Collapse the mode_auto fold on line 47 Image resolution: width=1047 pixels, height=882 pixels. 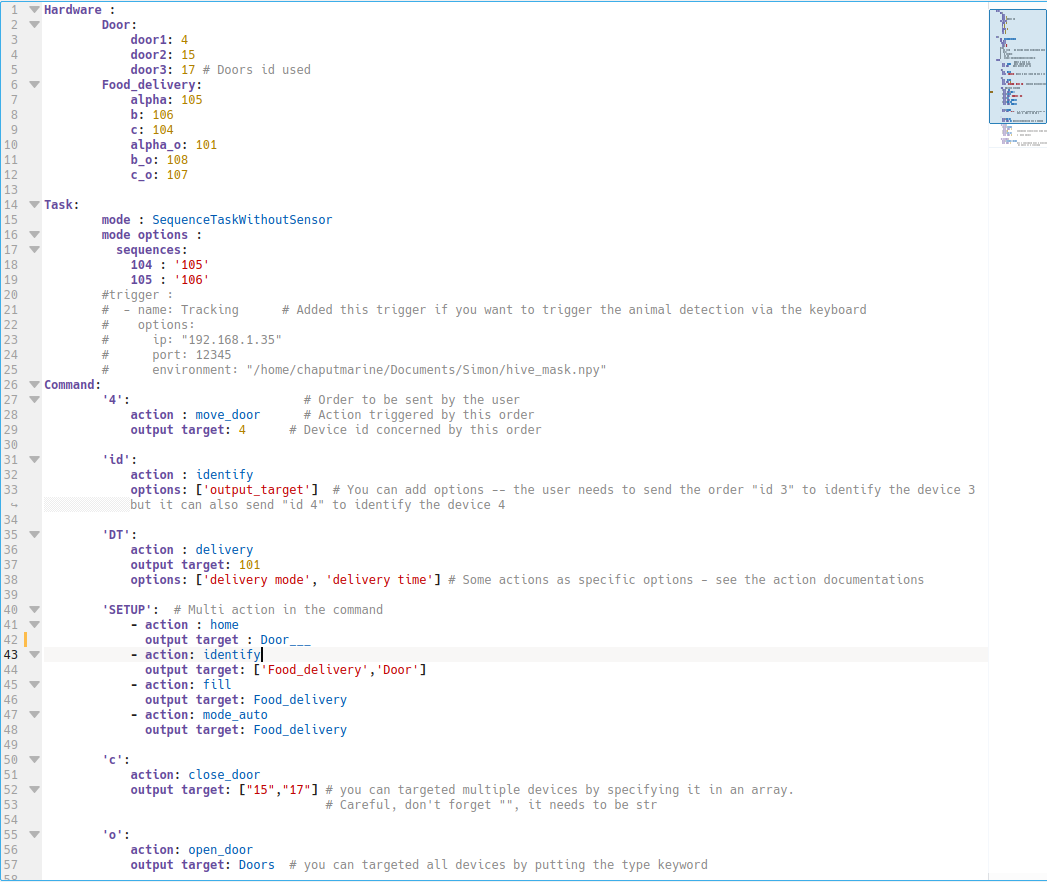tap(35, 715)
